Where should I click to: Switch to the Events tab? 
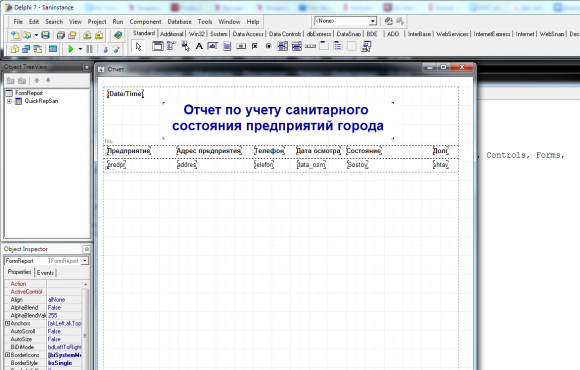coord(45,273)
